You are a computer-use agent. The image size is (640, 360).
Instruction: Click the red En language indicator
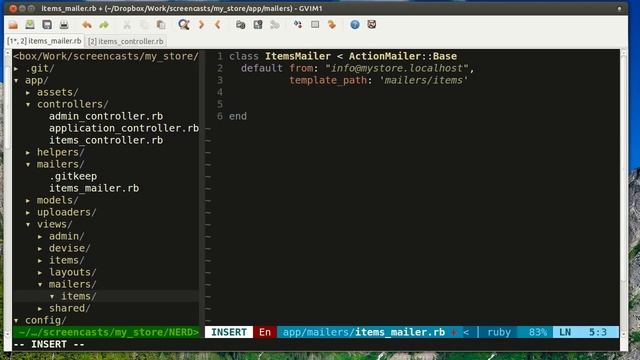pyautogui.click(x=265, y=332)
